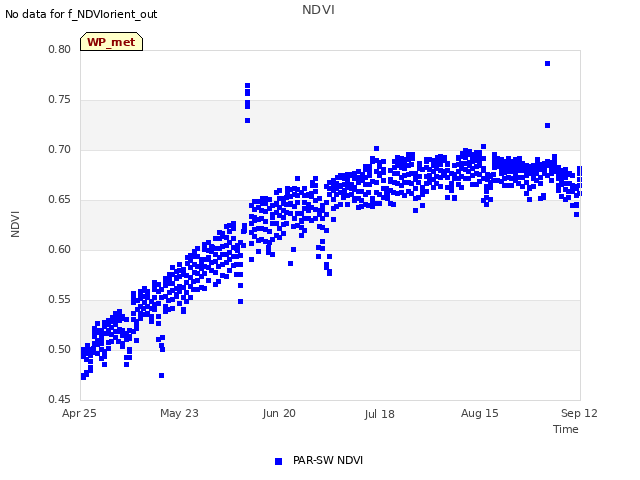Select the PAR-SW NDVI legend label
This screenshot has height=480, width=640.
point(328,460)
